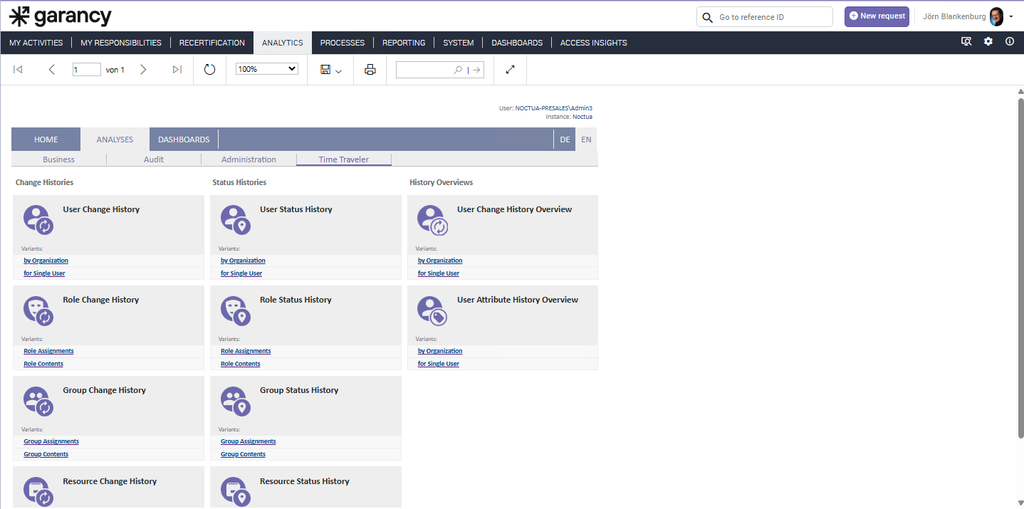The image size is (1024, 509).
Task: Open User Change History for Single User
Action: coord(44,273)
